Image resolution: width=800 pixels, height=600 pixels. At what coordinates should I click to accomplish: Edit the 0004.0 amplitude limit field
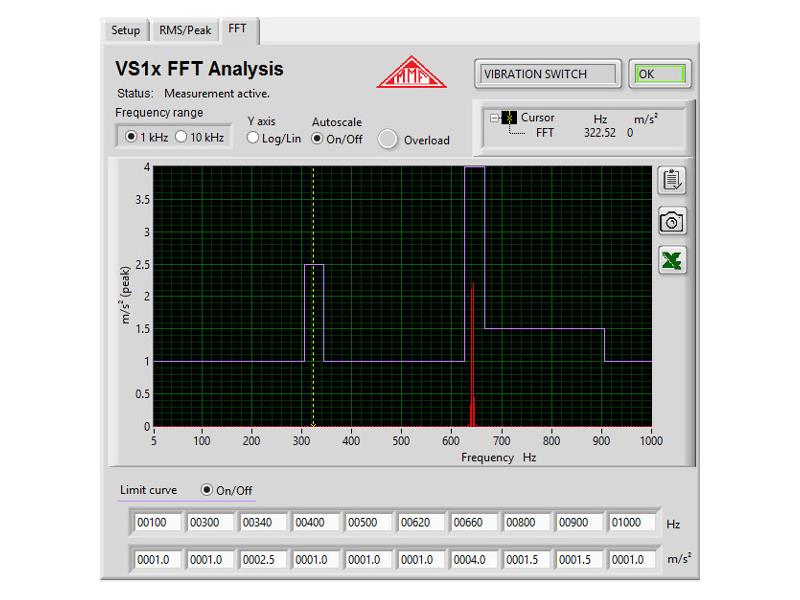coord(473,560)
